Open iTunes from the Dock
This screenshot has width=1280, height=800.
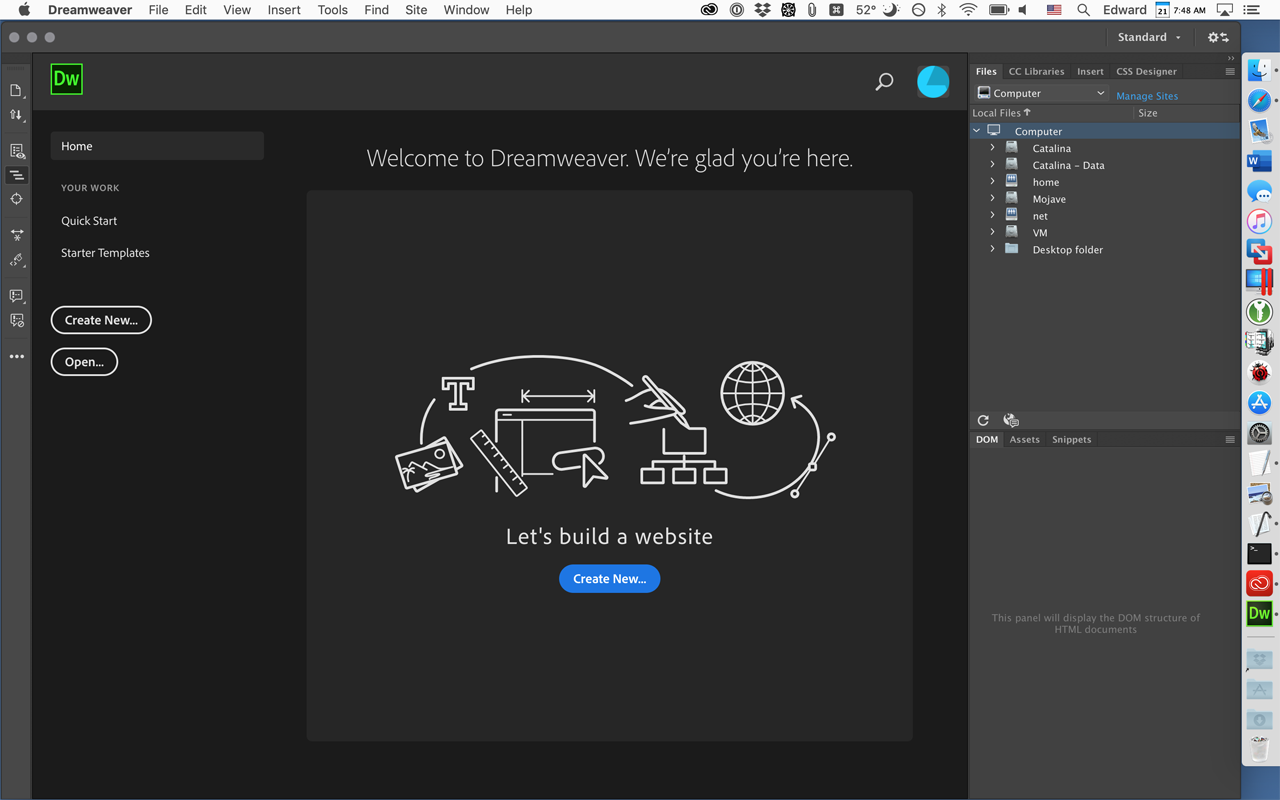(x=1259, y=221)
